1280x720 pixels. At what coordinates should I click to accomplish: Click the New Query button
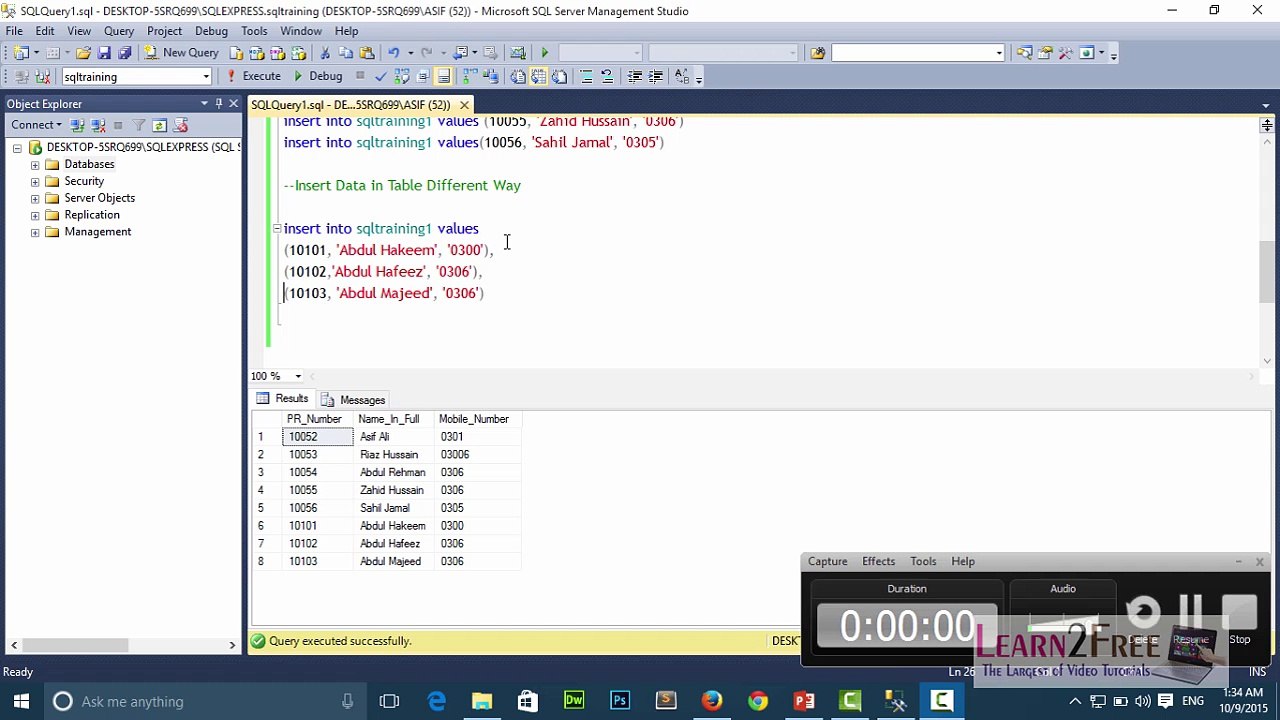pyautogui.click(x=181, y=53)
